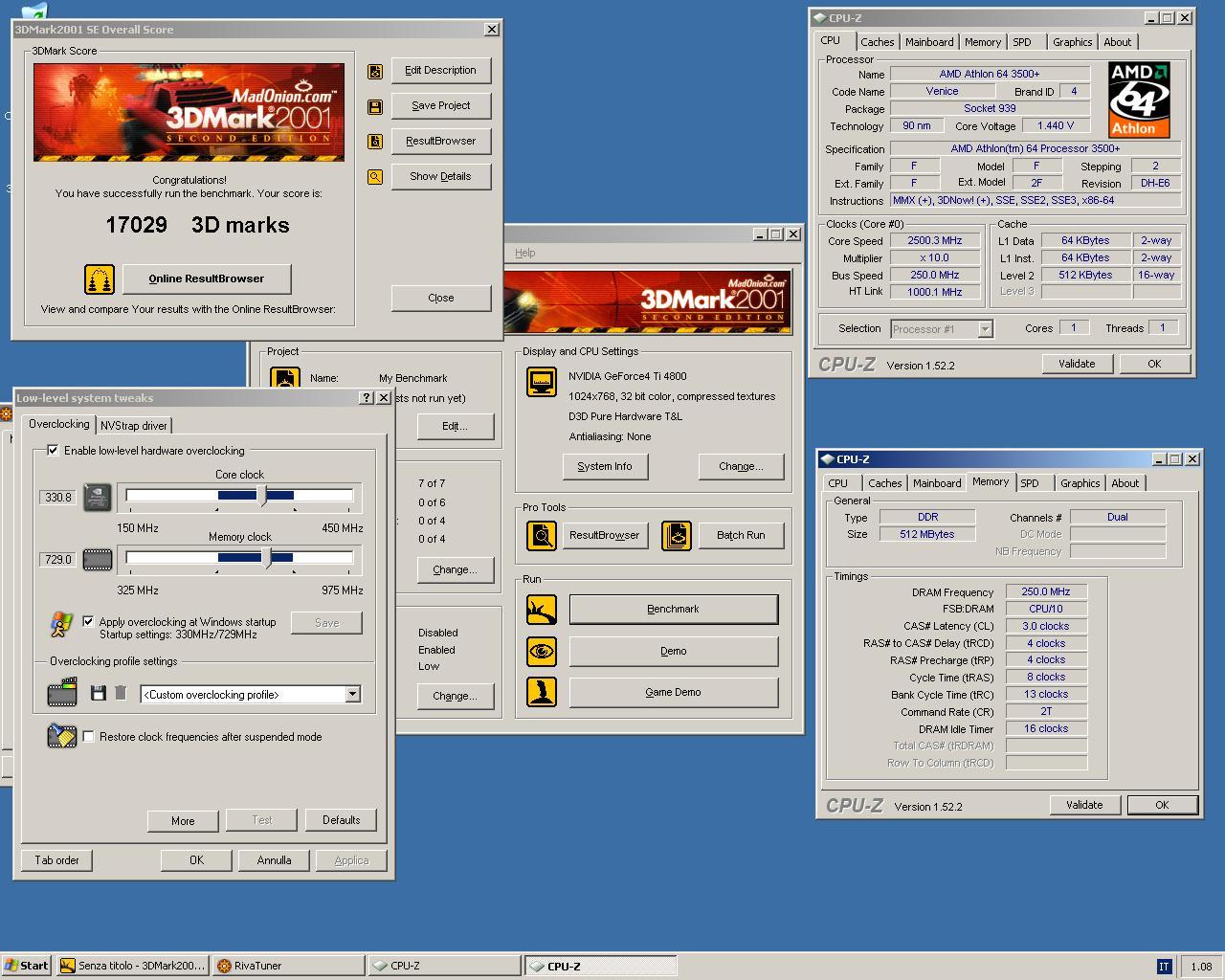Start the Benchmark button
The height and width of the screenshot is (980, 1225).
[x=674, y=609]
